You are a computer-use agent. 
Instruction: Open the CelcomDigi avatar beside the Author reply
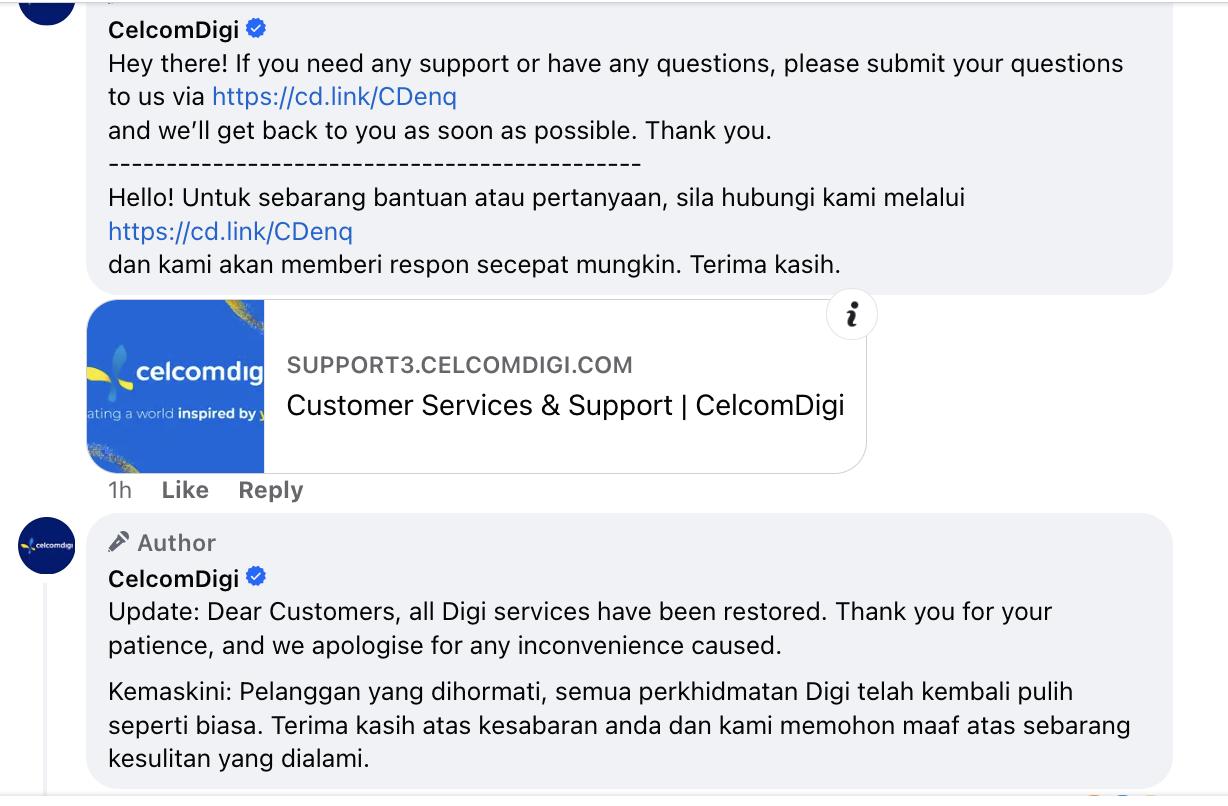tap(47, 545)
